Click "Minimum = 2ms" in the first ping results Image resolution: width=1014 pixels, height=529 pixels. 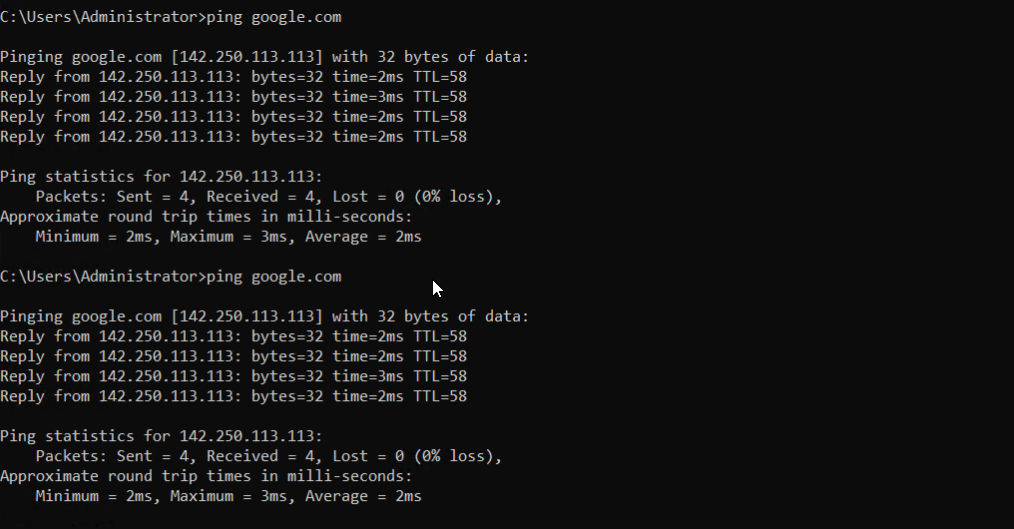pos(97,237)
